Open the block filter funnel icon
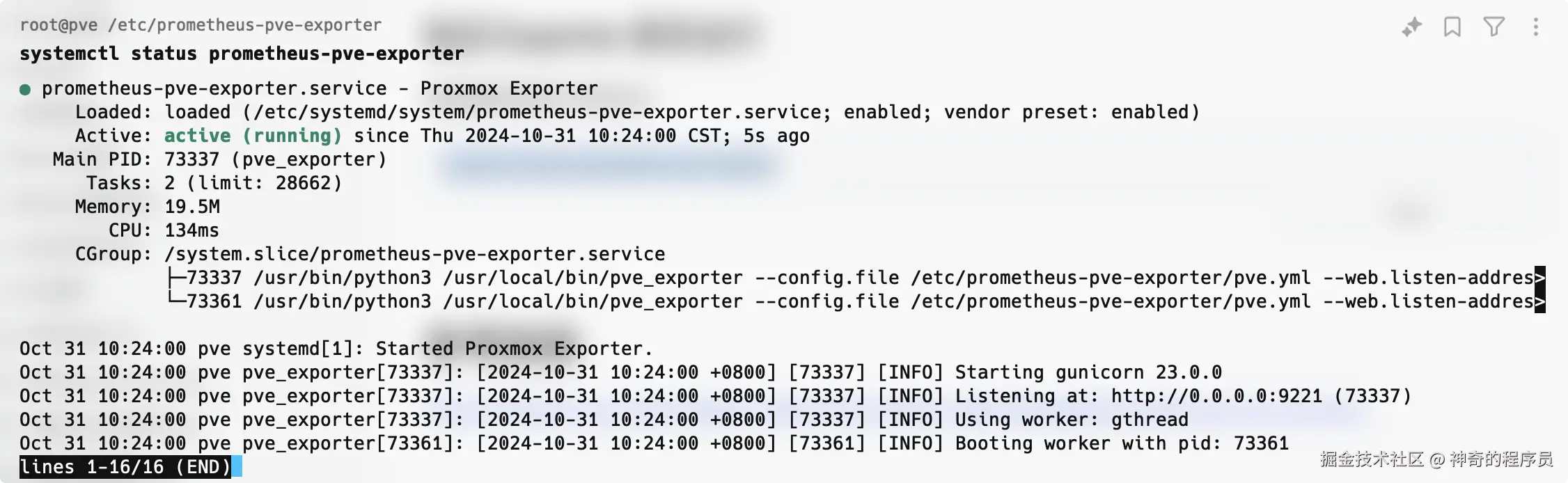Viewport: 1568px width, 483px height. pos(1494,27)
